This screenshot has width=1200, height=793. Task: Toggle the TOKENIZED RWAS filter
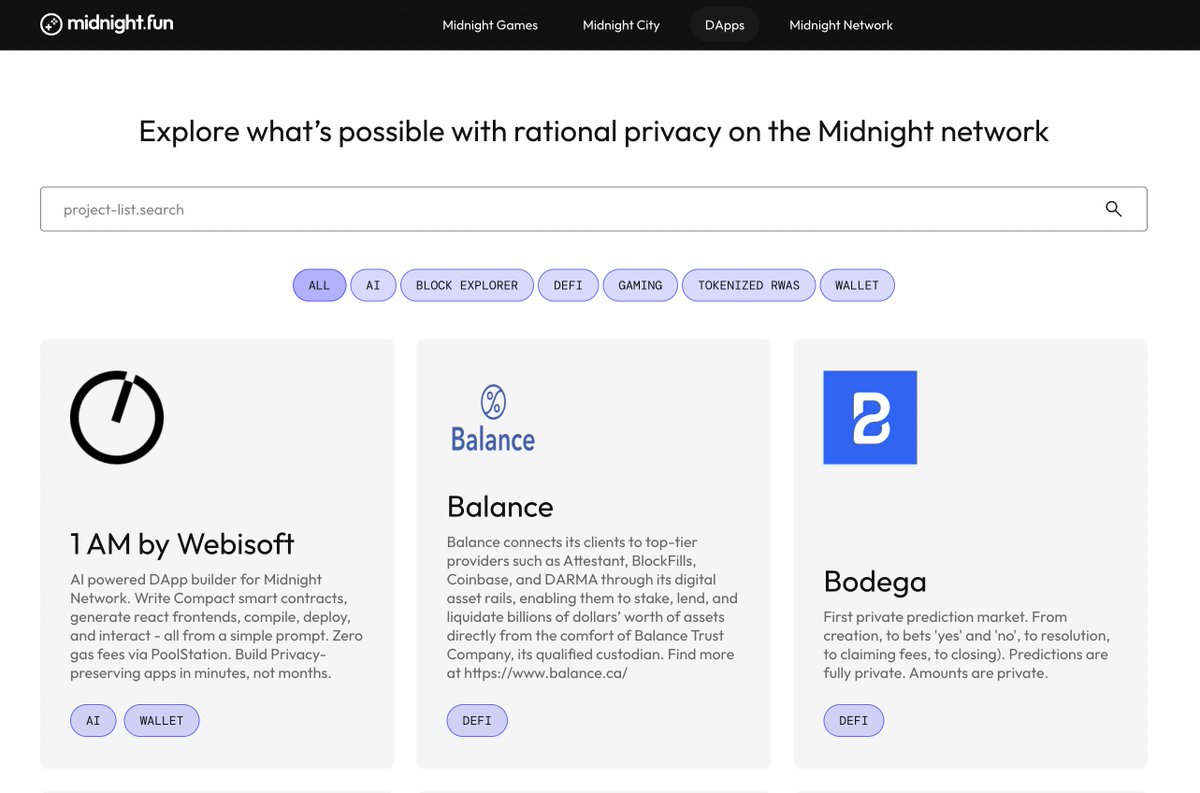click(748, 285)
